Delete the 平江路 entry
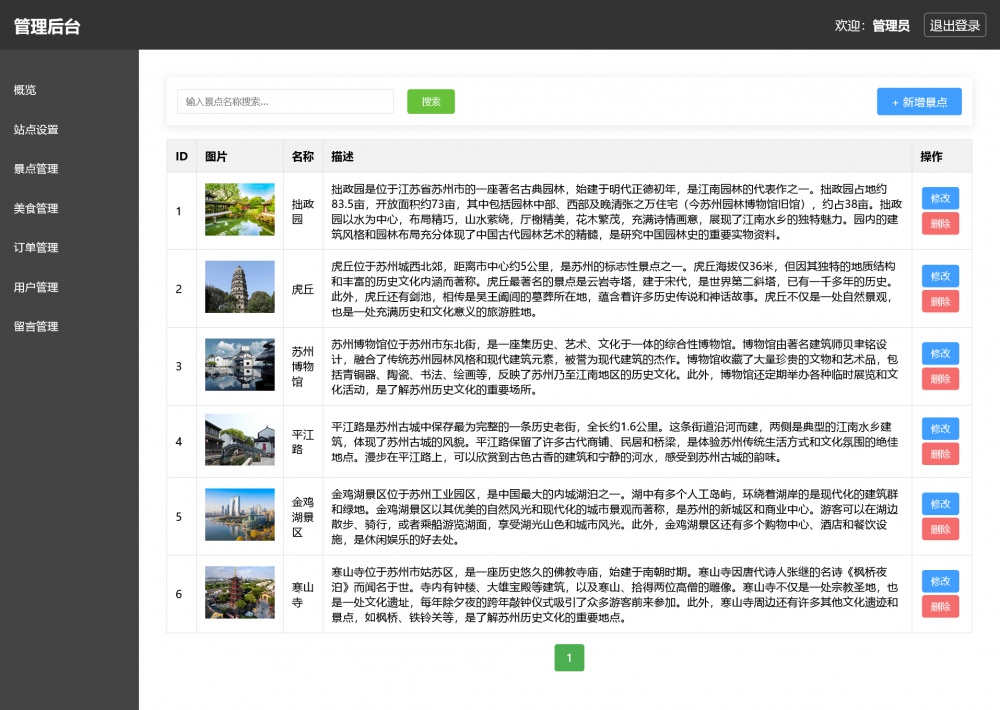Viewport: 1000px width, 710px height. pyautogui.click(x=940, y=454)
